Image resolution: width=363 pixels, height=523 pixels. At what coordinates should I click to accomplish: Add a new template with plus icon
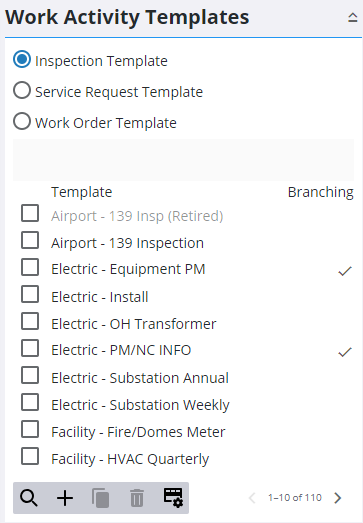coord(65,498)
